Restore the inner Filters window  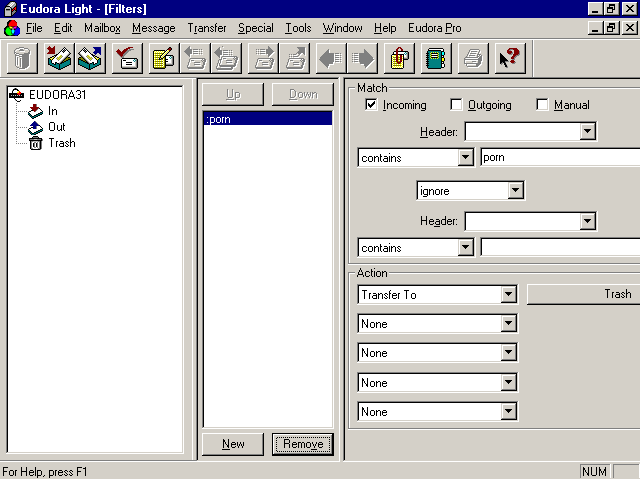611,28
